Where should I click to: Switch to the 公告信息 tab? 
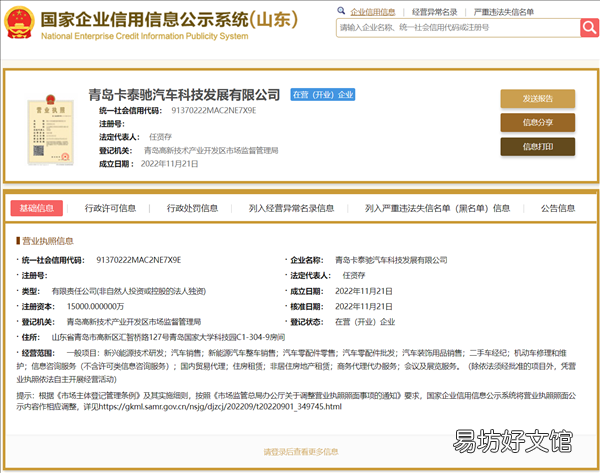click(x=558, y=208)
